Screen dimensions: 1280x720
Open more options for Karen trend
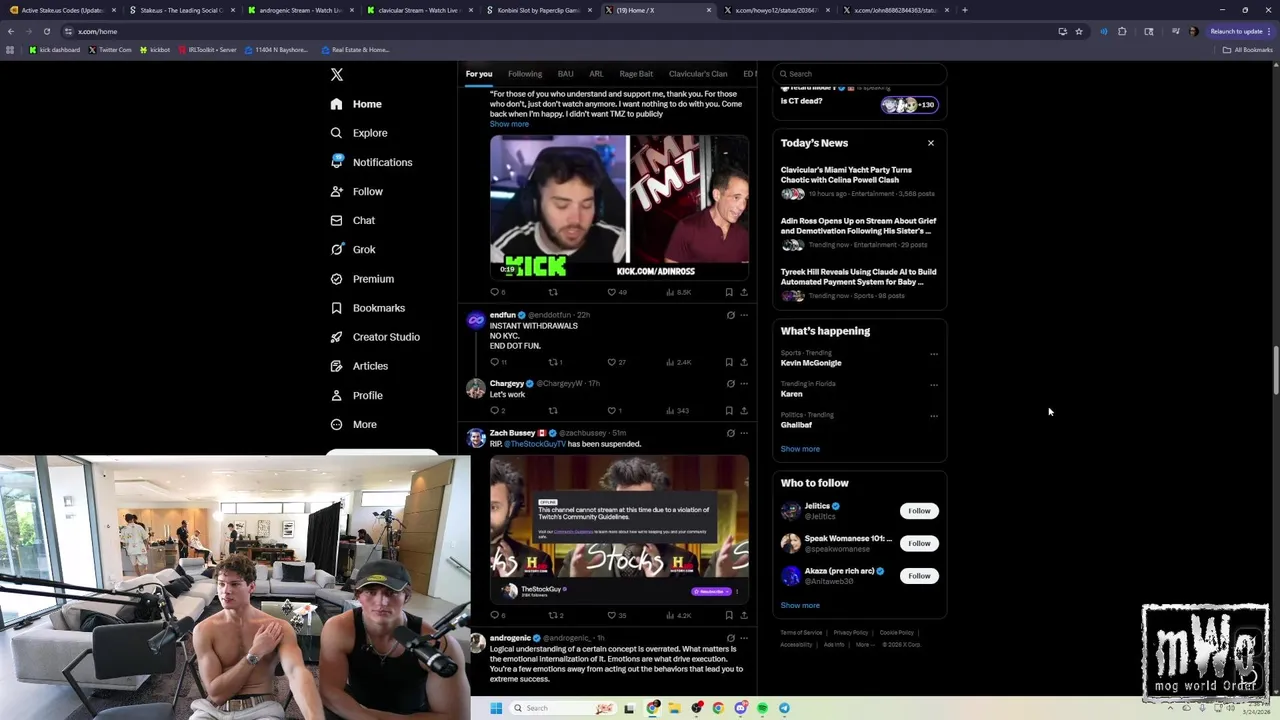point(934,385)
